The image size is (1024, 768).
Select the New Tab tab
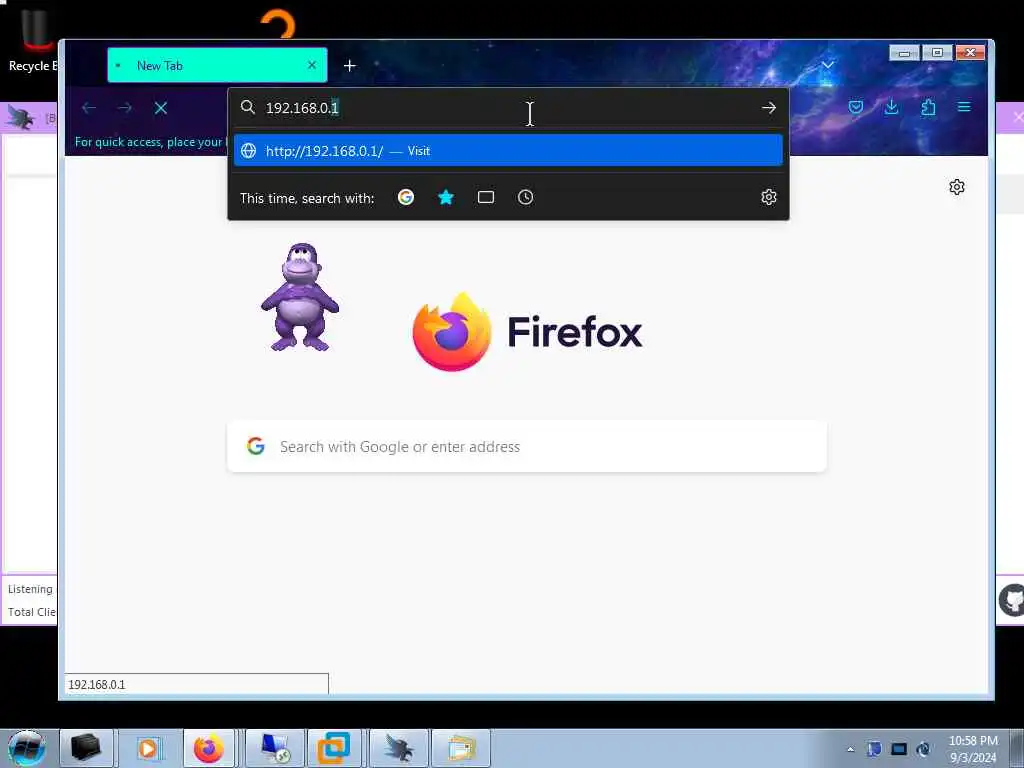tap(217, 65)
